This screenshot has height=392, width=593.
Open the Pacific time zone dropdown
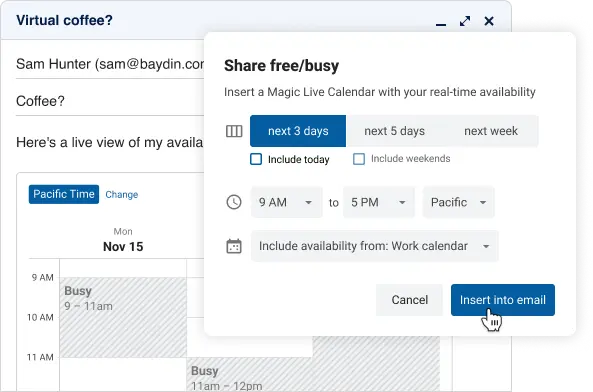pos(458,202)
